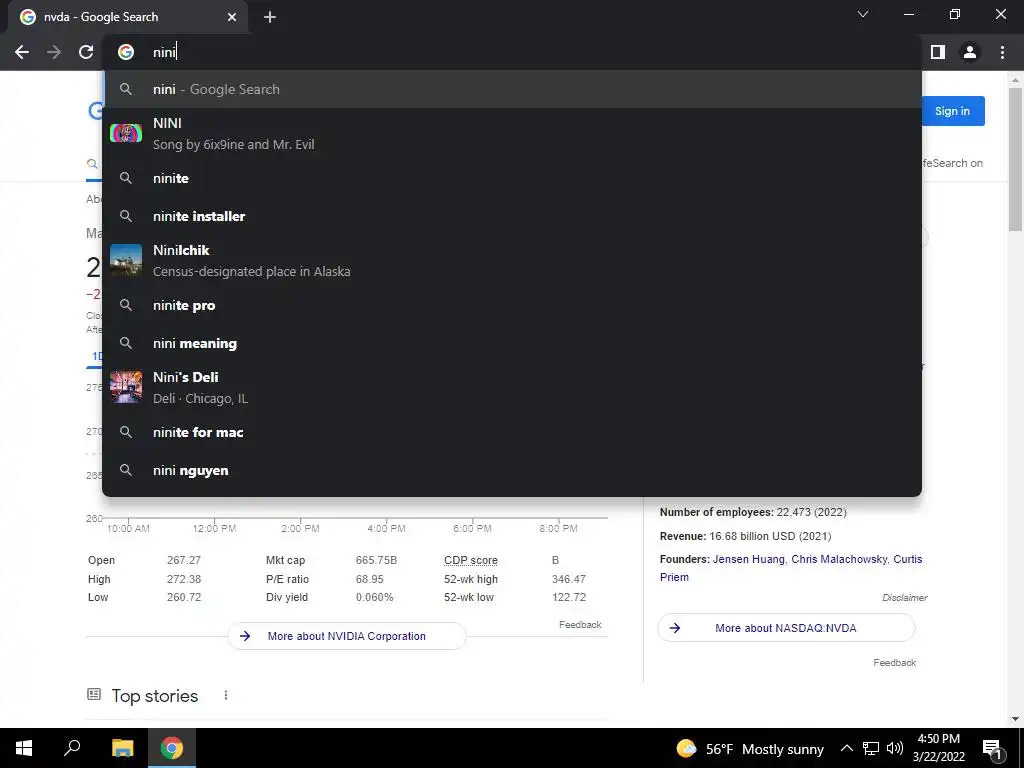Click the 52-wk high value 346.47
This screenshot has height=768, width=1024.
pos(569,579)
